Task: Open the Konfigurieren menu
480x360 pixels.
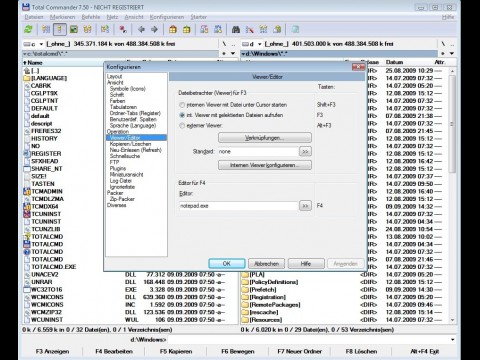Action: (167, 17)
